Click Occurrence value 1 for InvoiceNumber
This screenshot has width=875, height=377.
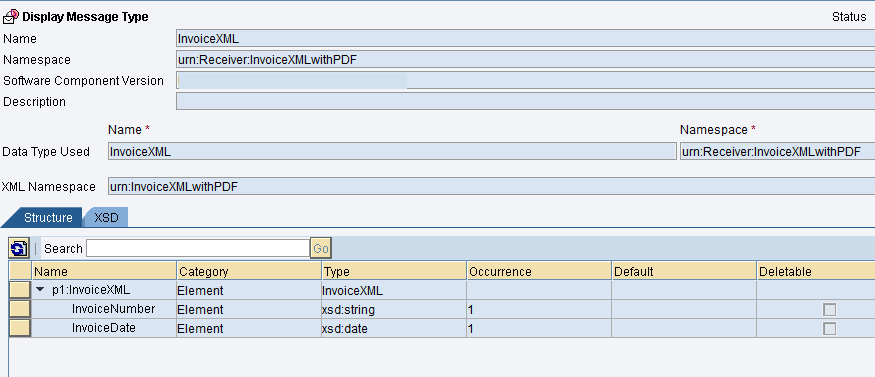pos(539,310)
